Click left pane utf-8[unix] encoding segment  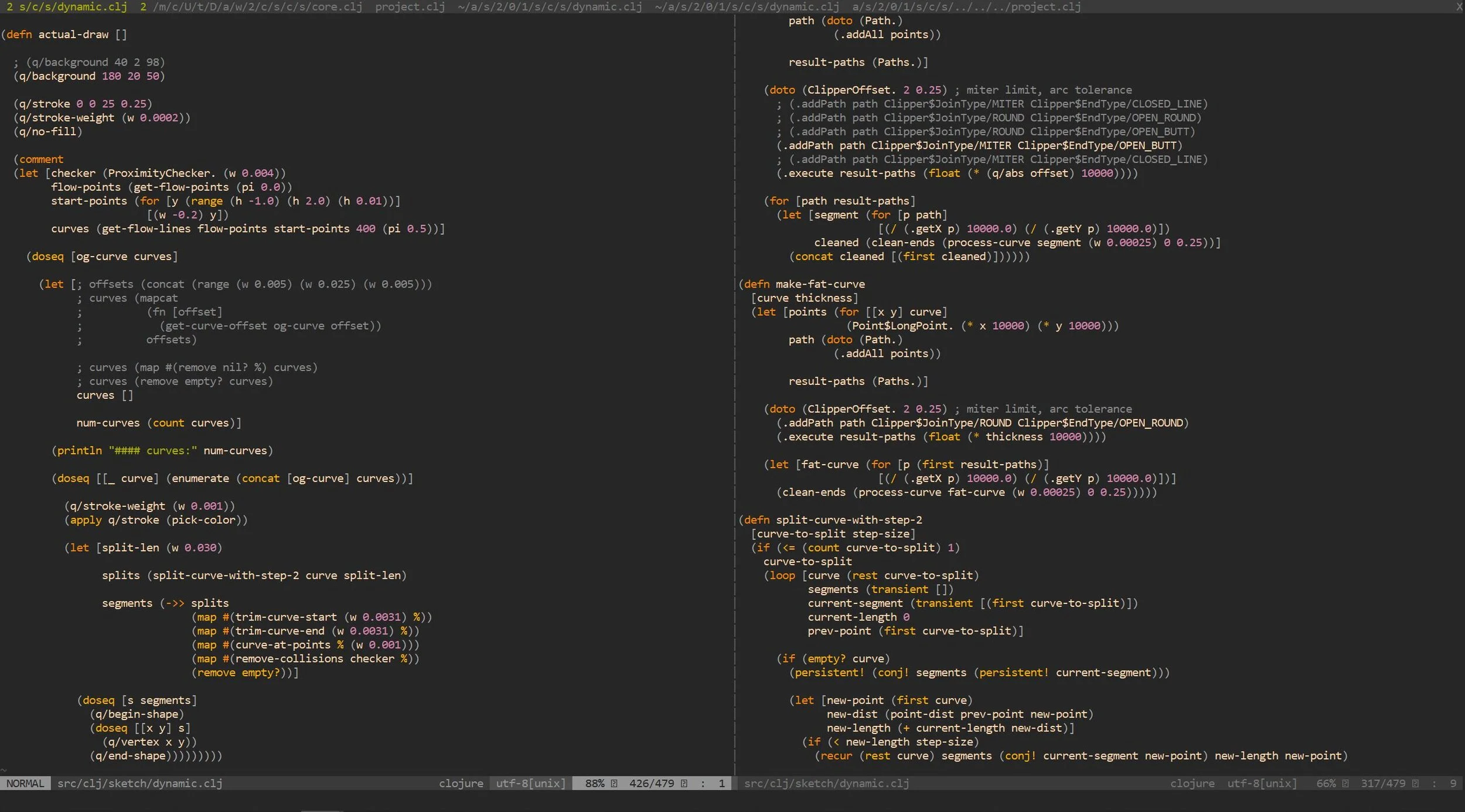pos(530,783)
